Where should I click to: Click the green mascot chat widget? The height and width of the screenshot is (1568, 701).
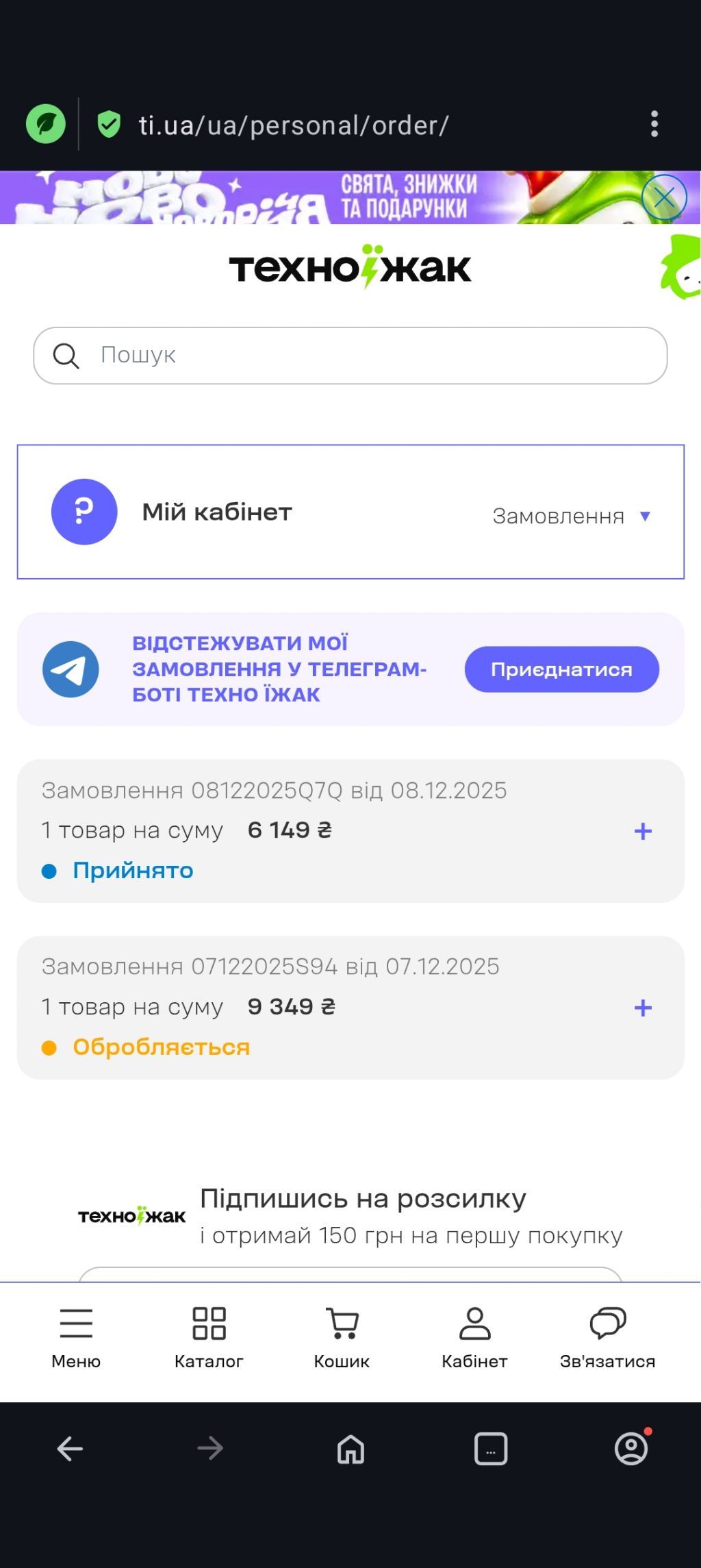[x=682, y=269]
